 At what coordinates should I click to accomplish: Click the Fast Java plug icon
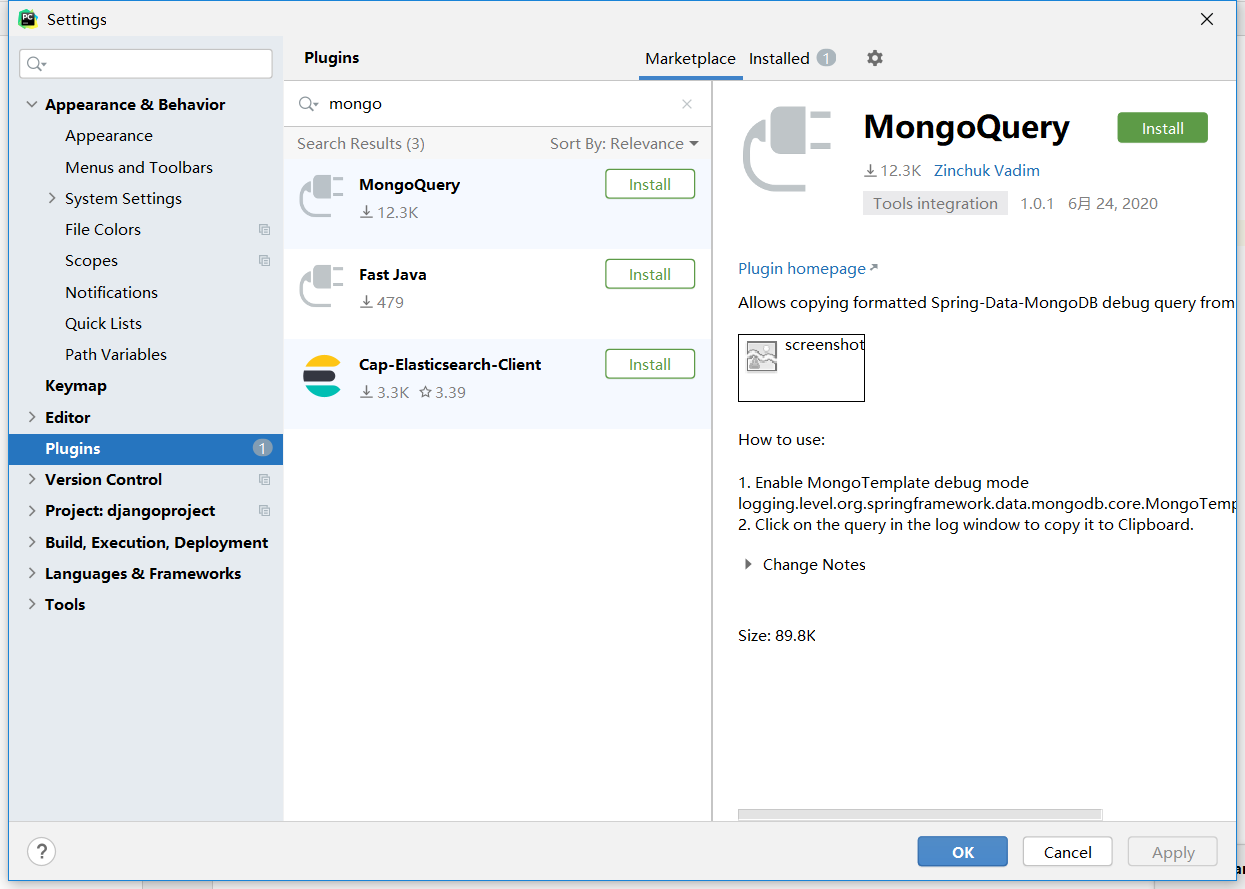[322, 286]
